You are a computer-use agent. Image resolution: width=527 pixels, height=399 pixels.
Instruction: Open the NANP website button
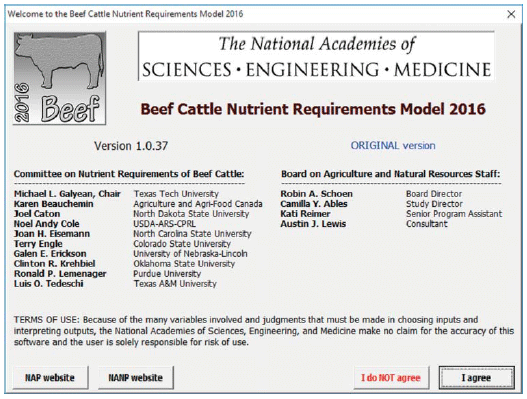(x=136, y=377)
